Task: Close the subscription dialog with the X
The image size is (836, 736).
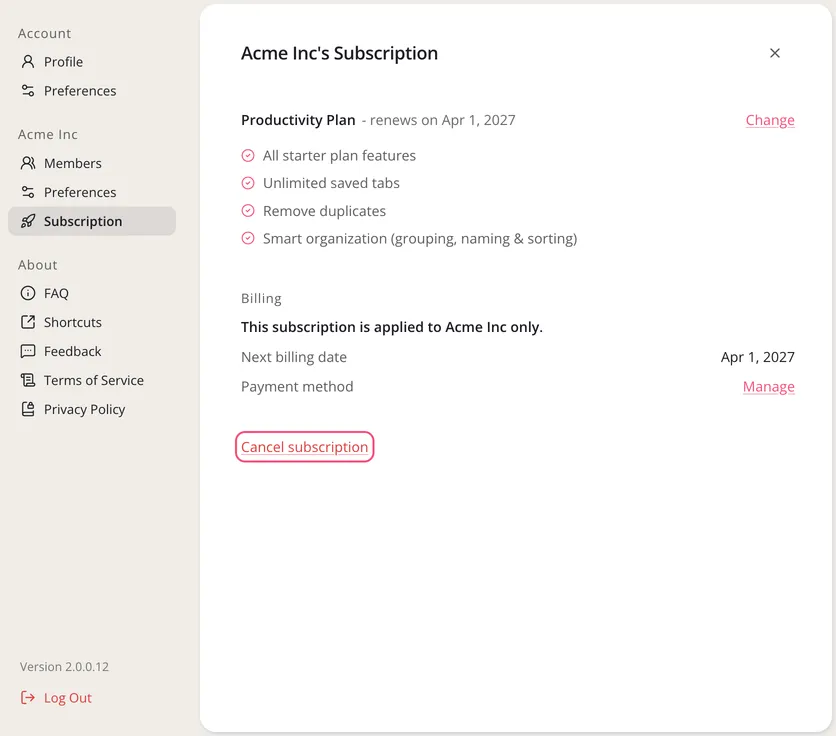Action: pos(775,53)
